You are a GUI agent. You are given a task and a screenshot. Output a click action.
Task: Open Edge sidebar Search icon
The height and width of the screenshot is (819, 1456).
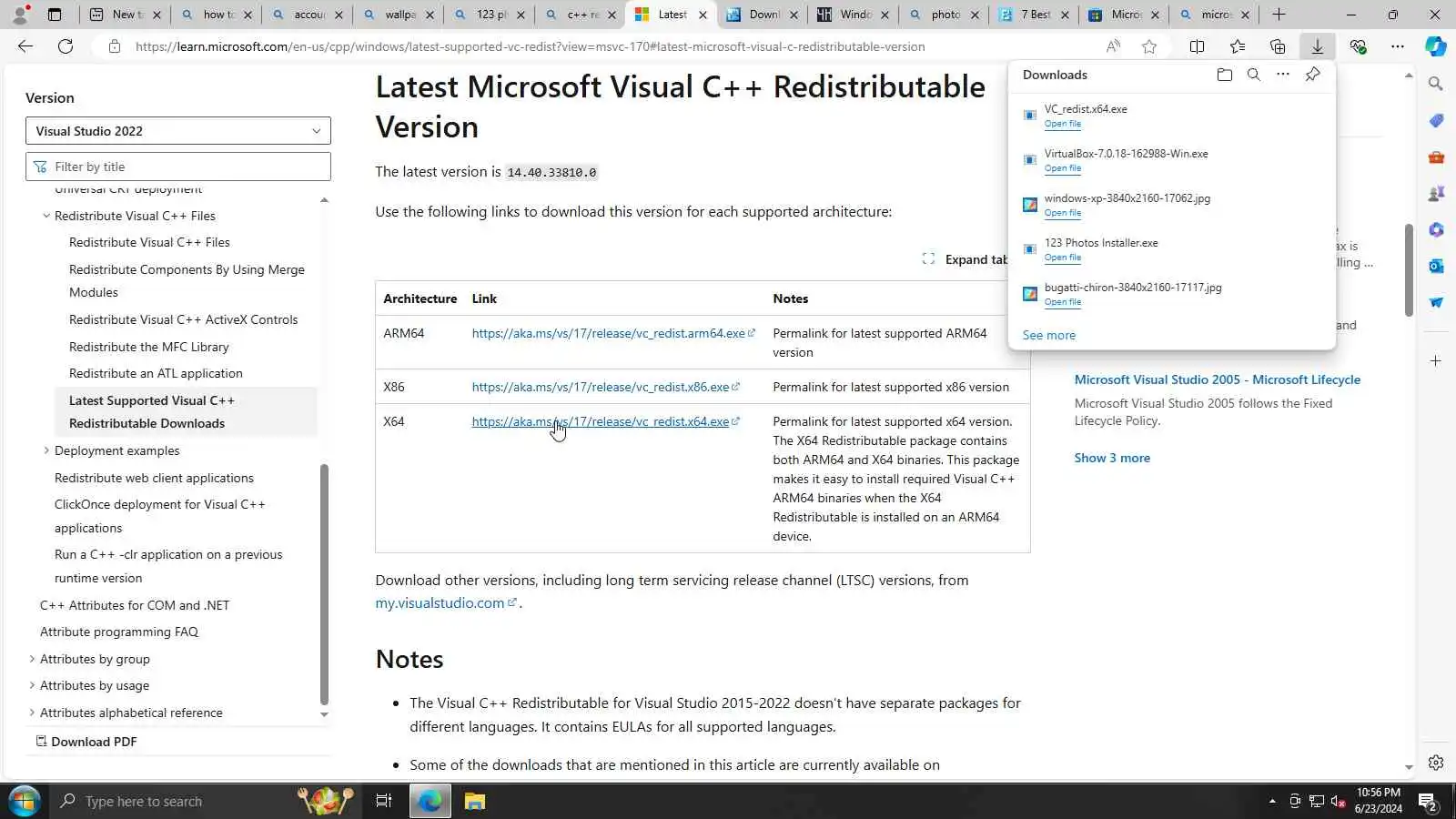[x=1436, y=84]
